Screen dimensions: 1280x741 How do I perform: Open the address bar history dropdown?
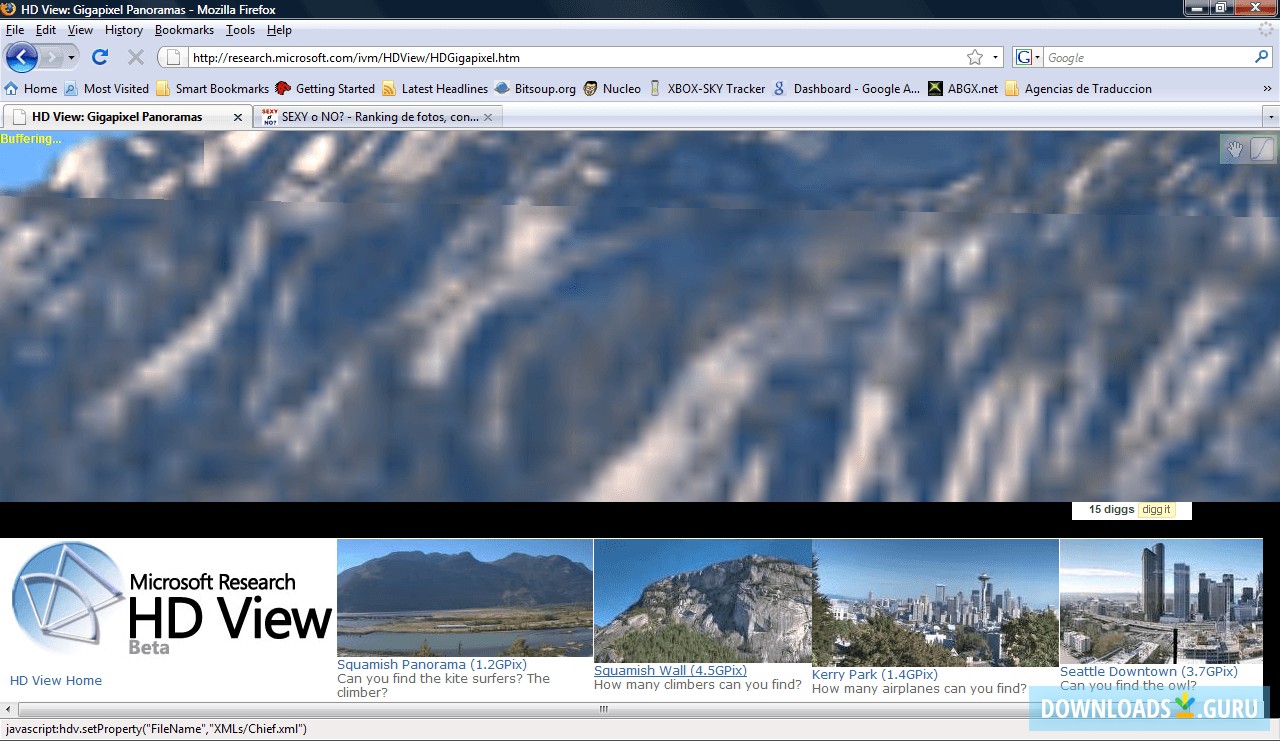click(x=995, y=58)
